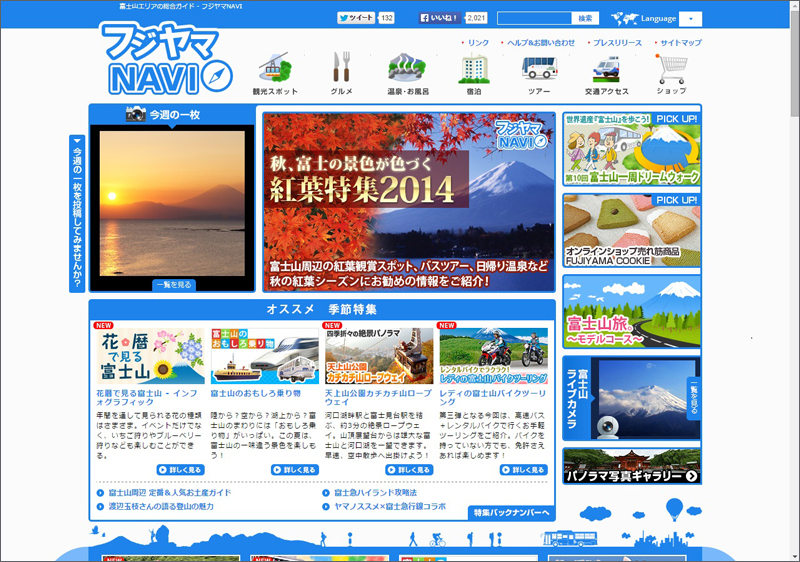The height and width of the screenshot is (562, 800).
Task: Click the scrollbar down arrow
Action: click(x=794, y=557)
